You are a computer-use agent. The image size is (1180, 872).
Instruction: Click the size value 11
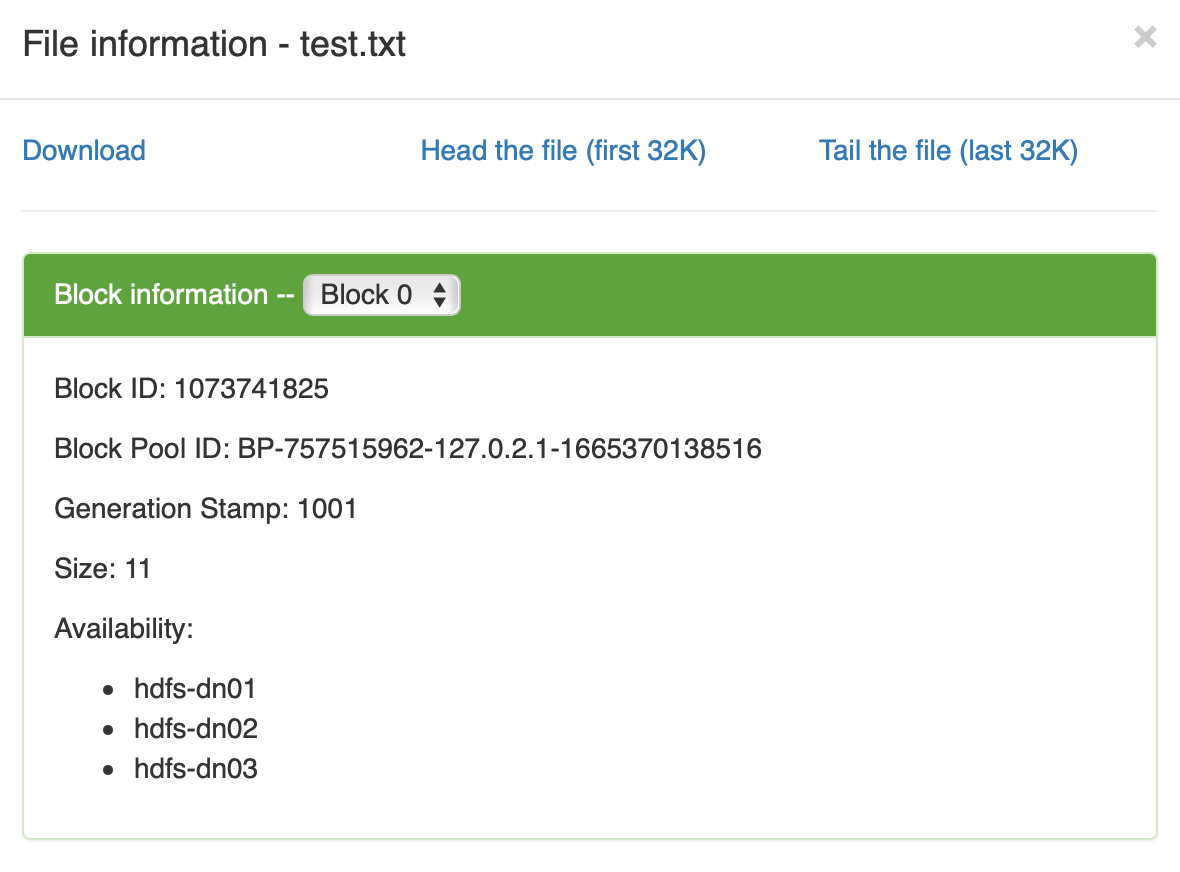coord(137,569)
